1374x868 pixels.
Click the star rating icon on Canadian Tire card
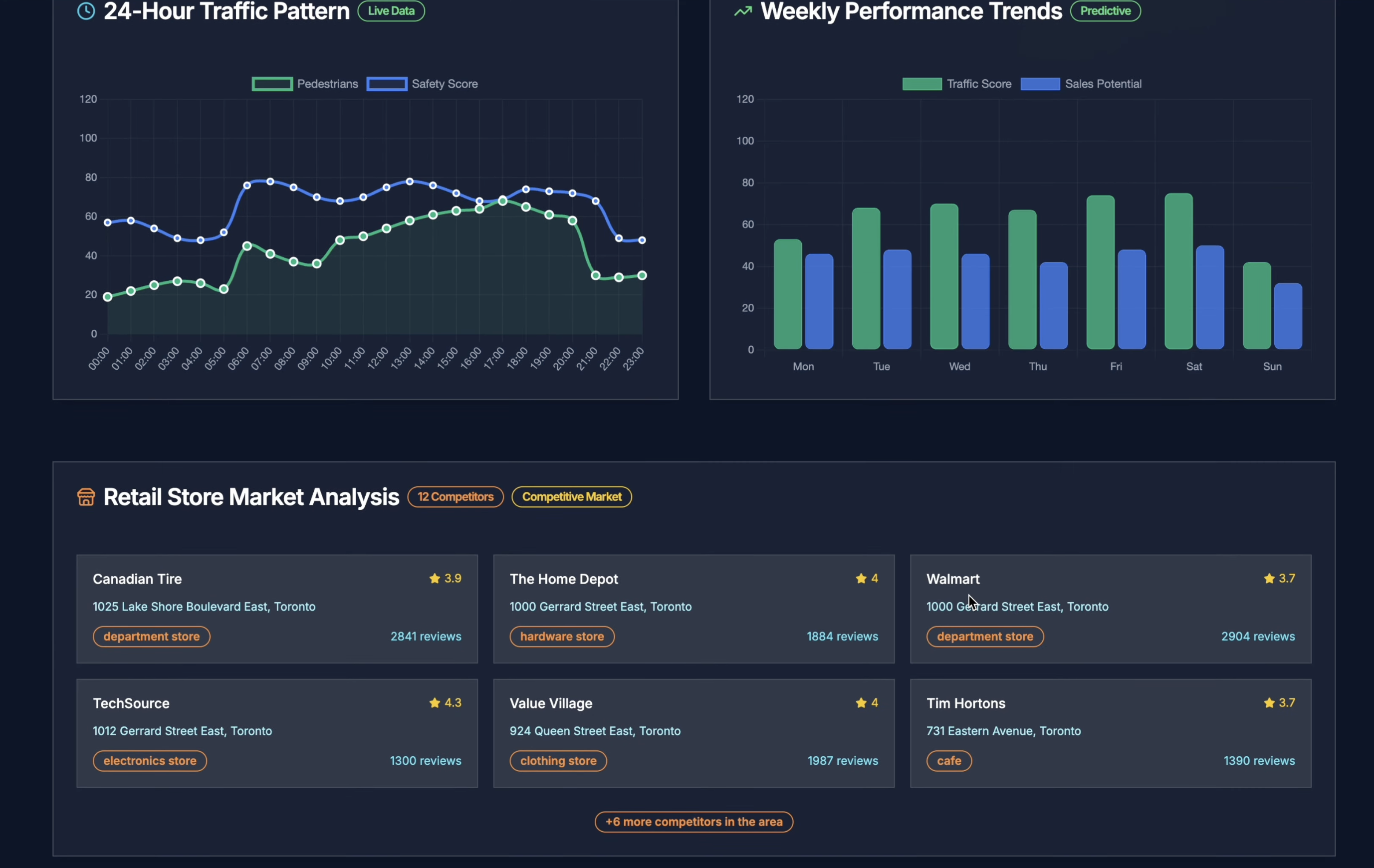435,579
